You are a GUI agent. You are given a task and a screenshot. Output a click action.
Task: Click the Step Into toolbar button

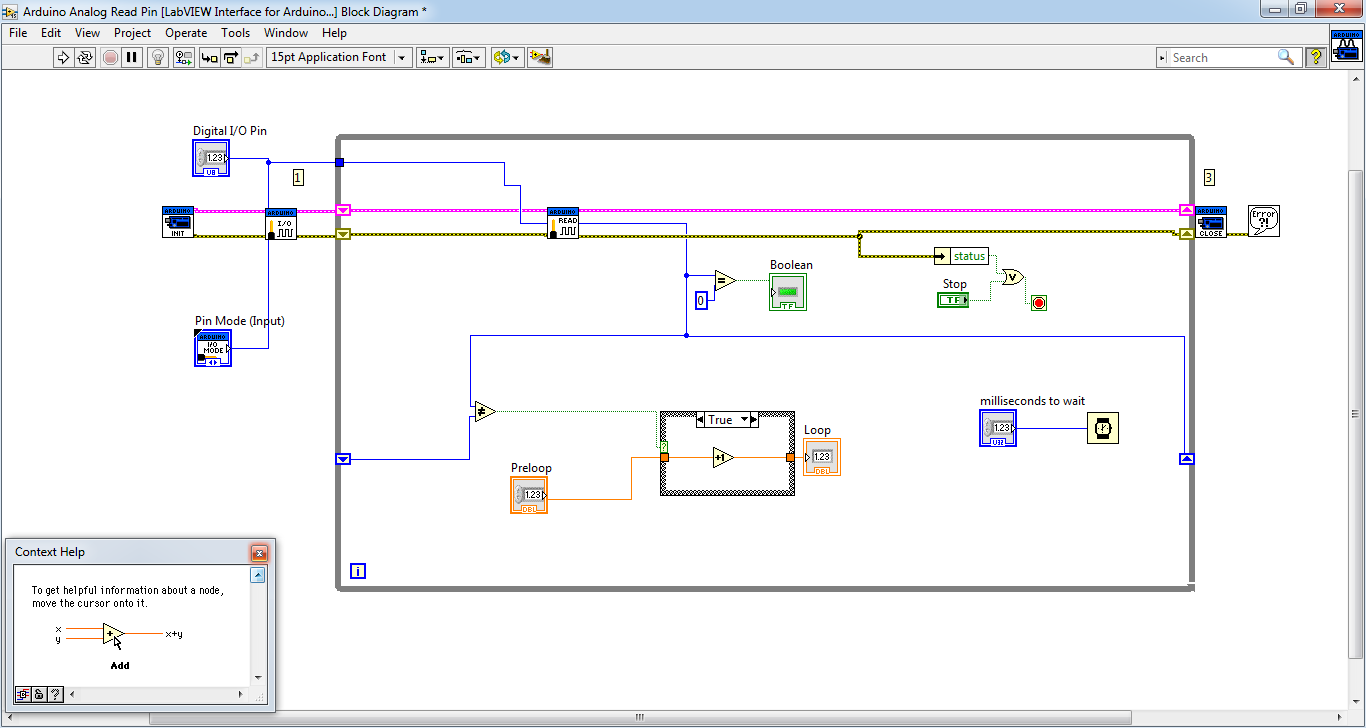pos(209,57)
